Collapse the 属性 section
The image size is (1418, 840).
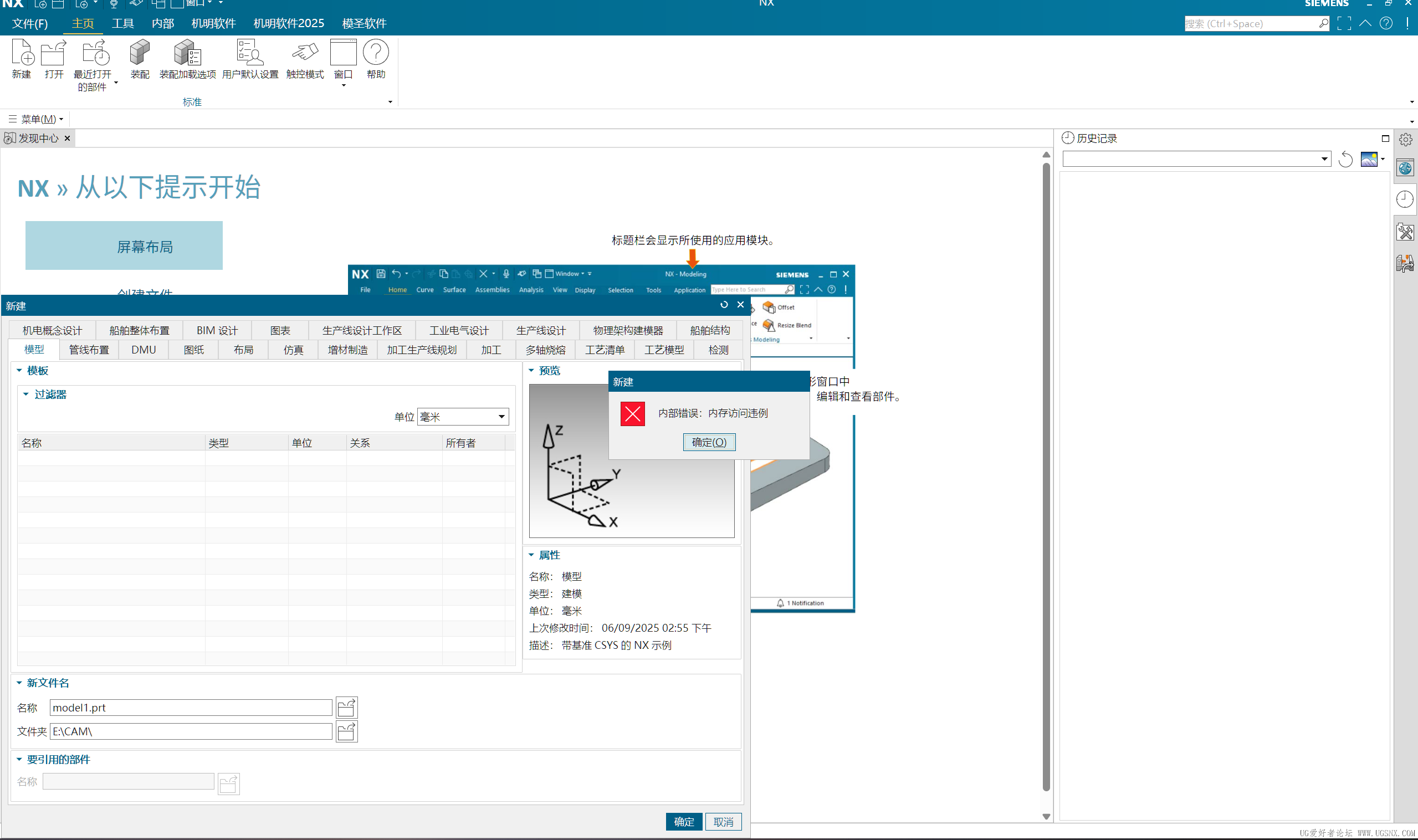click(x=531, y=555)
